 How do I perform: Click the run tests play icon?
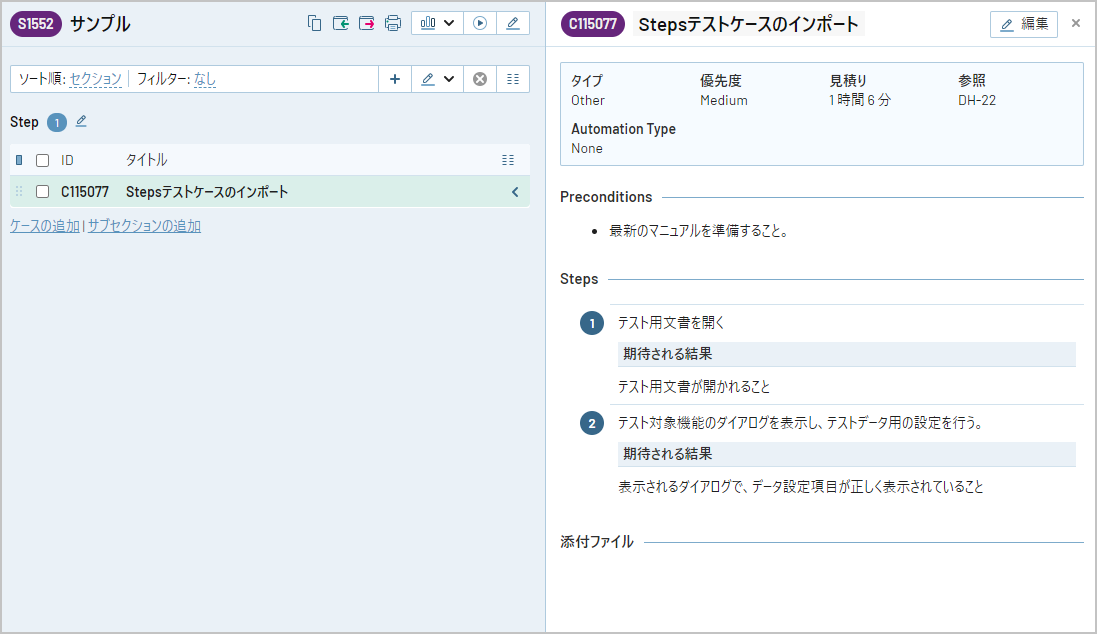click(480, 22)
